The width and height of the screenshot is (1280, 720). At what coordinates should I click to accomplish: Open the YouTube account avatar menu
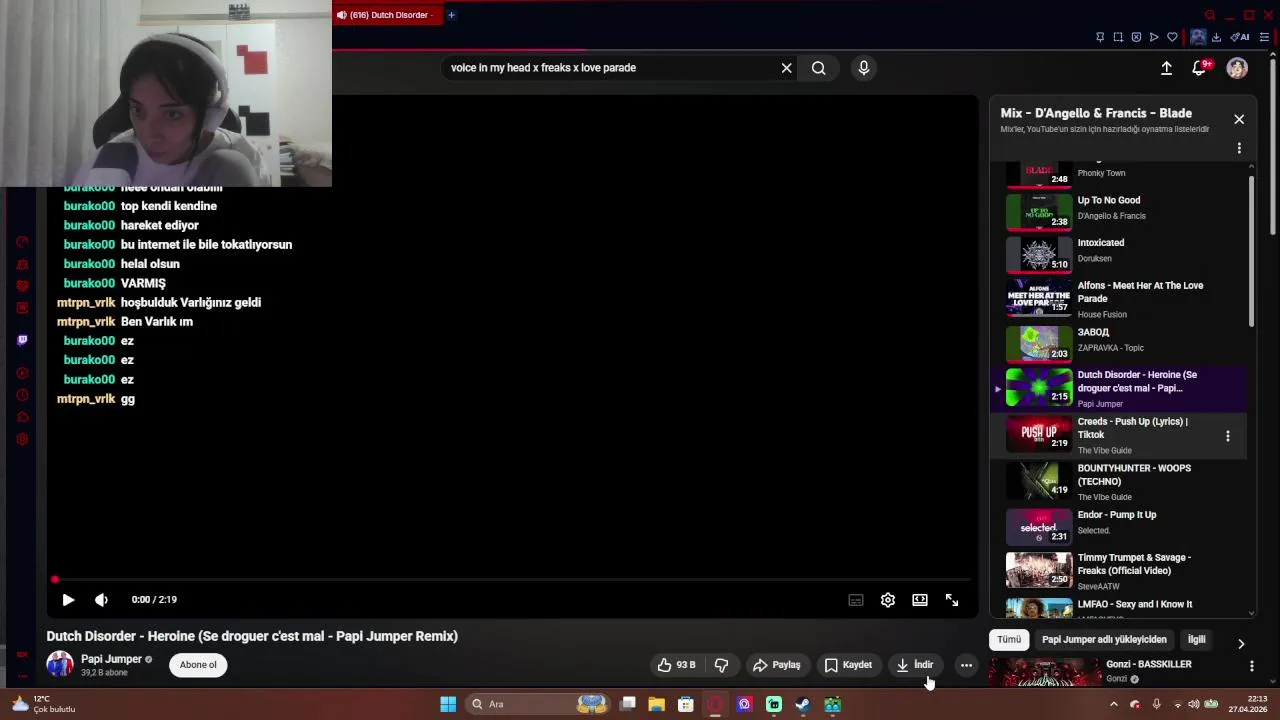pyautogui.click(x=1237, y=68)
